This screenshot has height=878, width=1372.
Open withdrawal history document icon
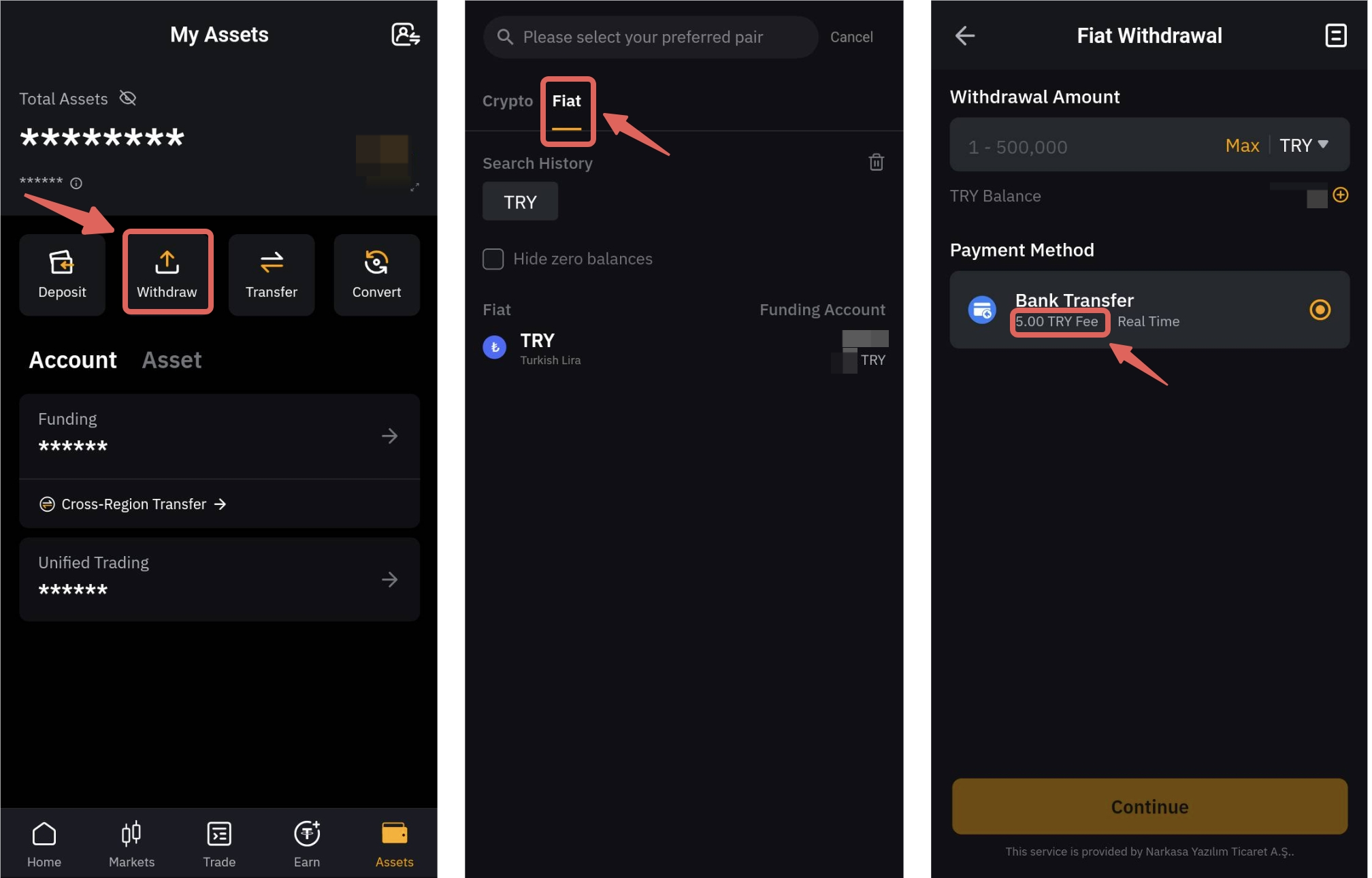point(1335,35)
